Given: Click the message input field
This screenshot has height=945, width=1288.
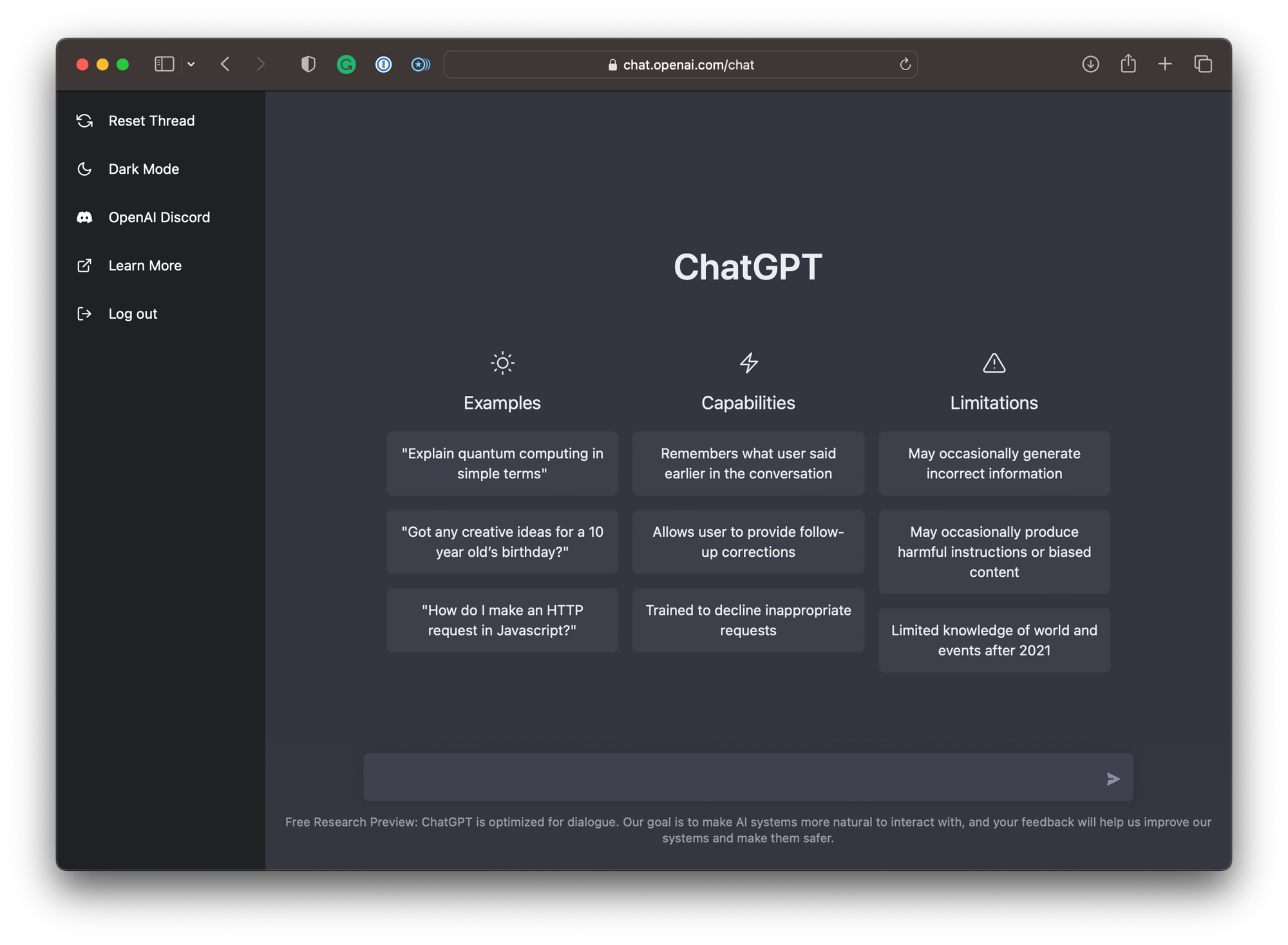Looking at the screenshot, I should point(708,777).
